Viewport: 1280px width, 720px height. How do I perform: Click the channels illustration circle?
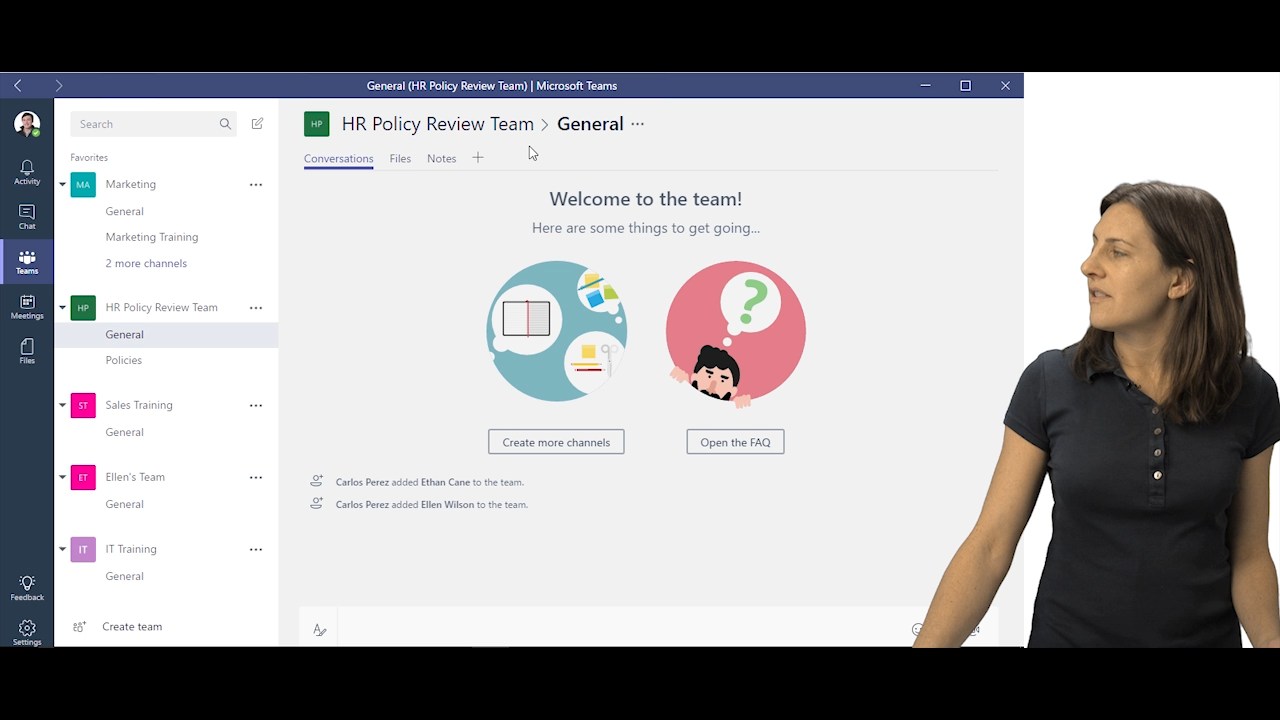click(x=557, y=331)
